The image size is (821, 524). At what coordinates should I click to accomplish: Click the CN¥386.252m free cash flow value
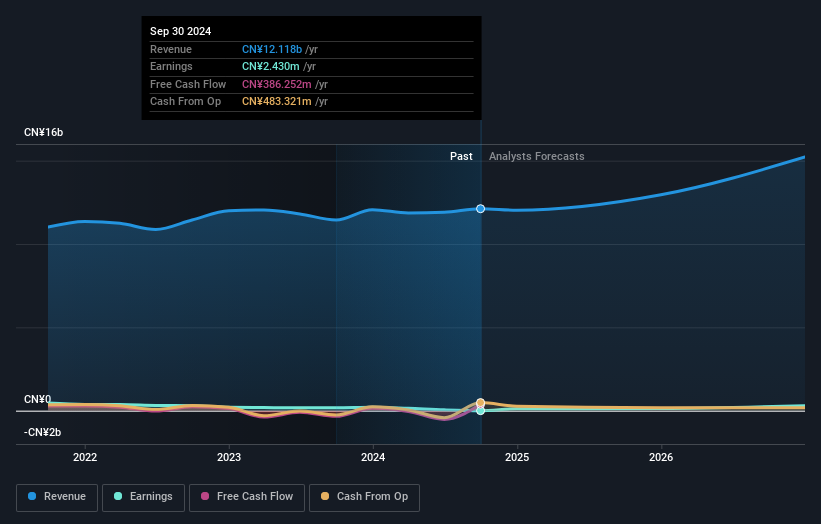pyautogui.click(x=276, y=84)
